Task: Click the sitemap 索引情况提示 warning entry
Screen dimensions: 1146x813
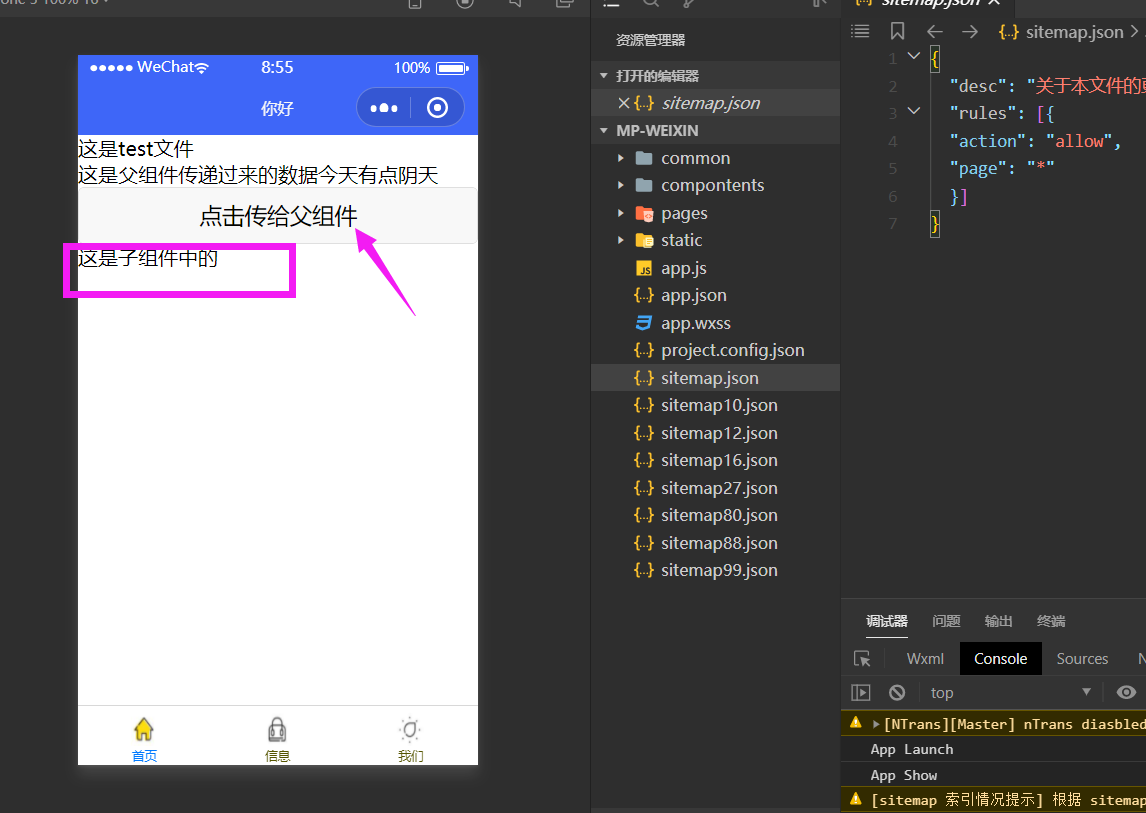Action: click(x=994, y=800)
